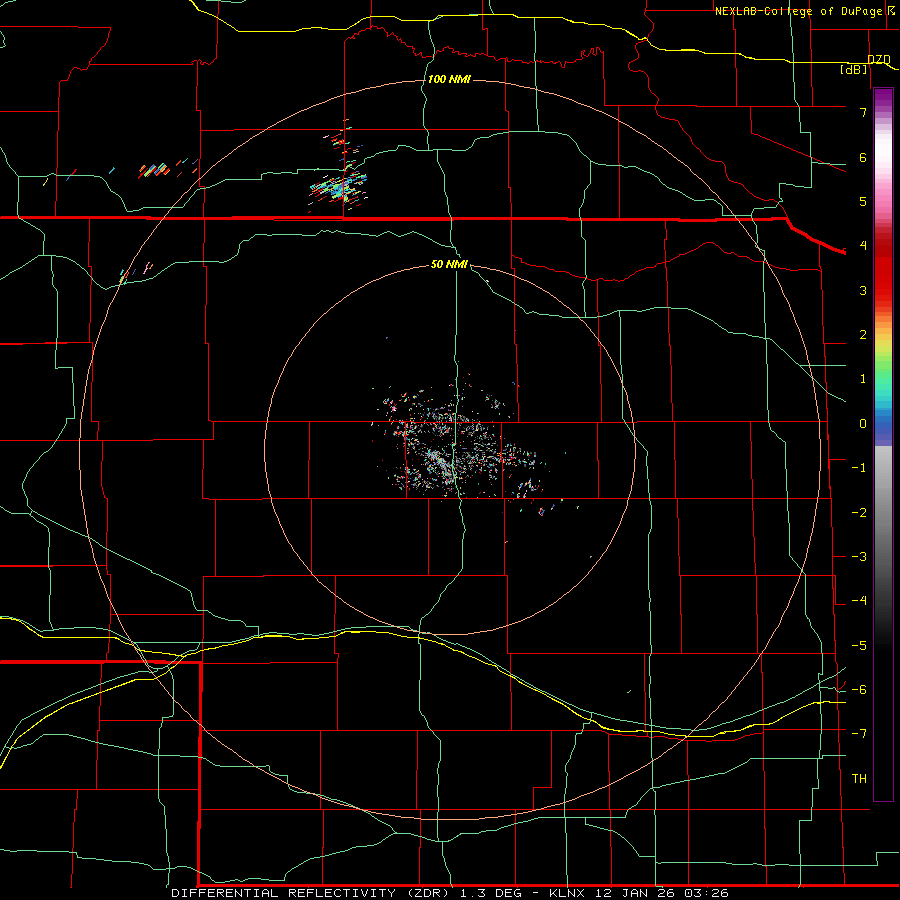900x900 pixels.
Task: Click the -3 value on color scale
Action: 859,557
